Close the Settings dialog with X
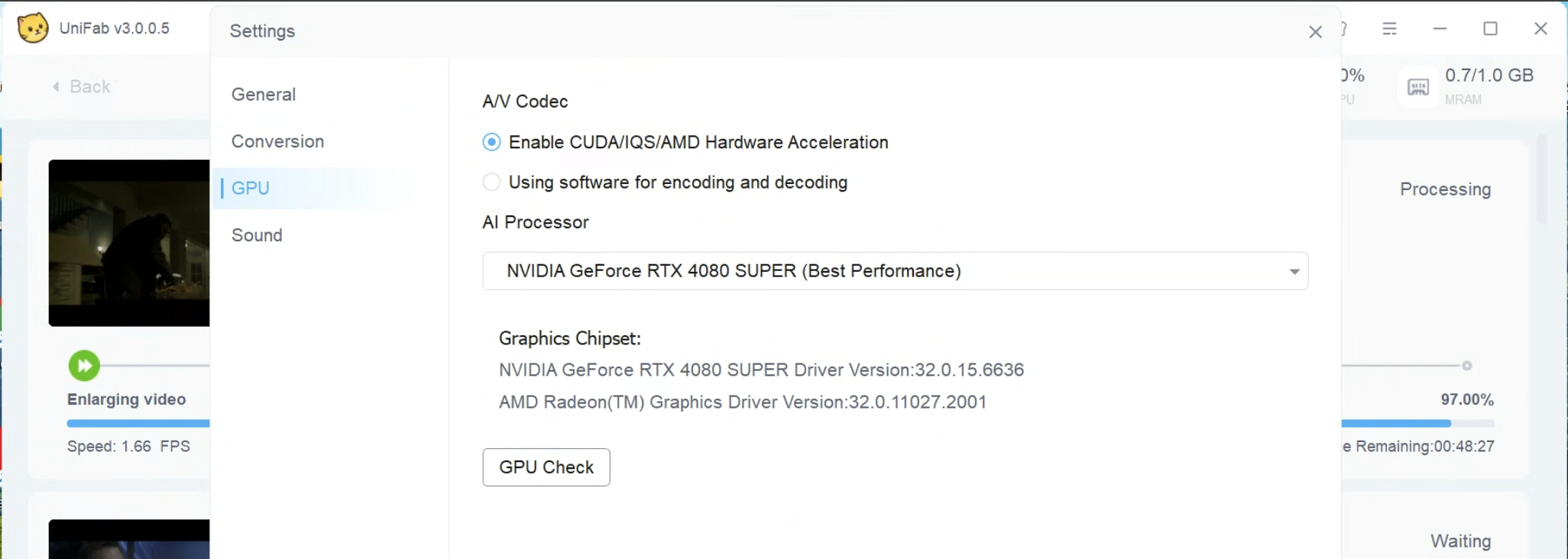1568x559 pixels. (1315, 32)
